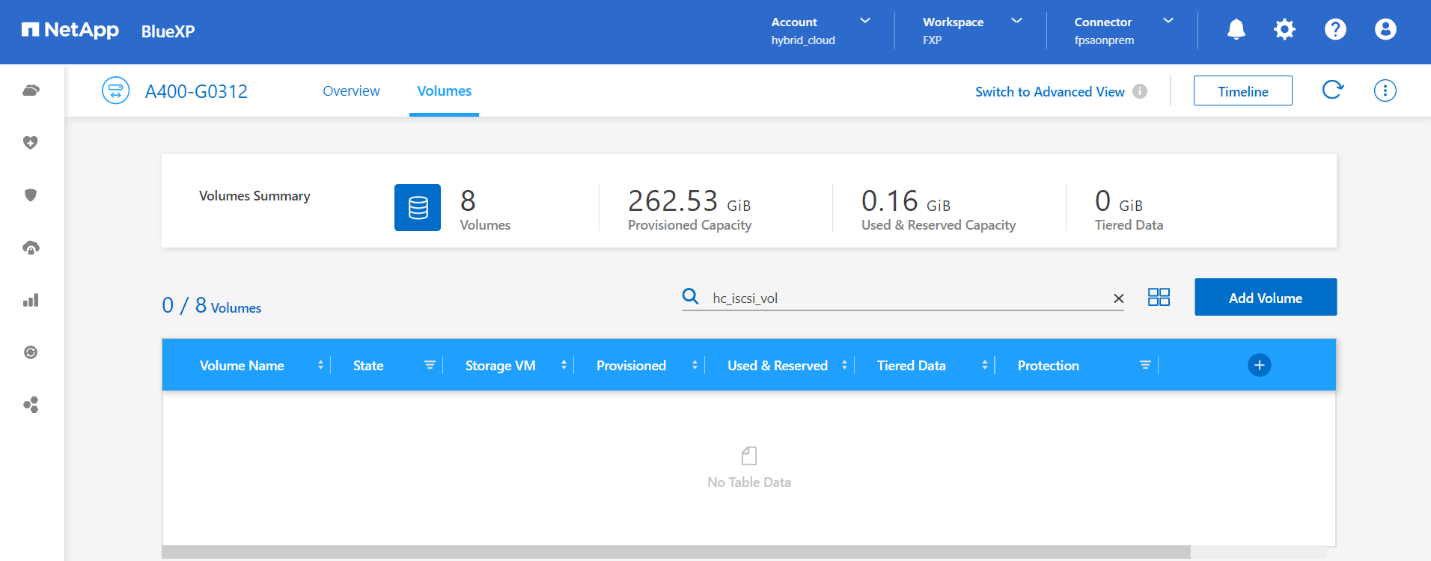Select the Volumes tab

coord(444,91)
